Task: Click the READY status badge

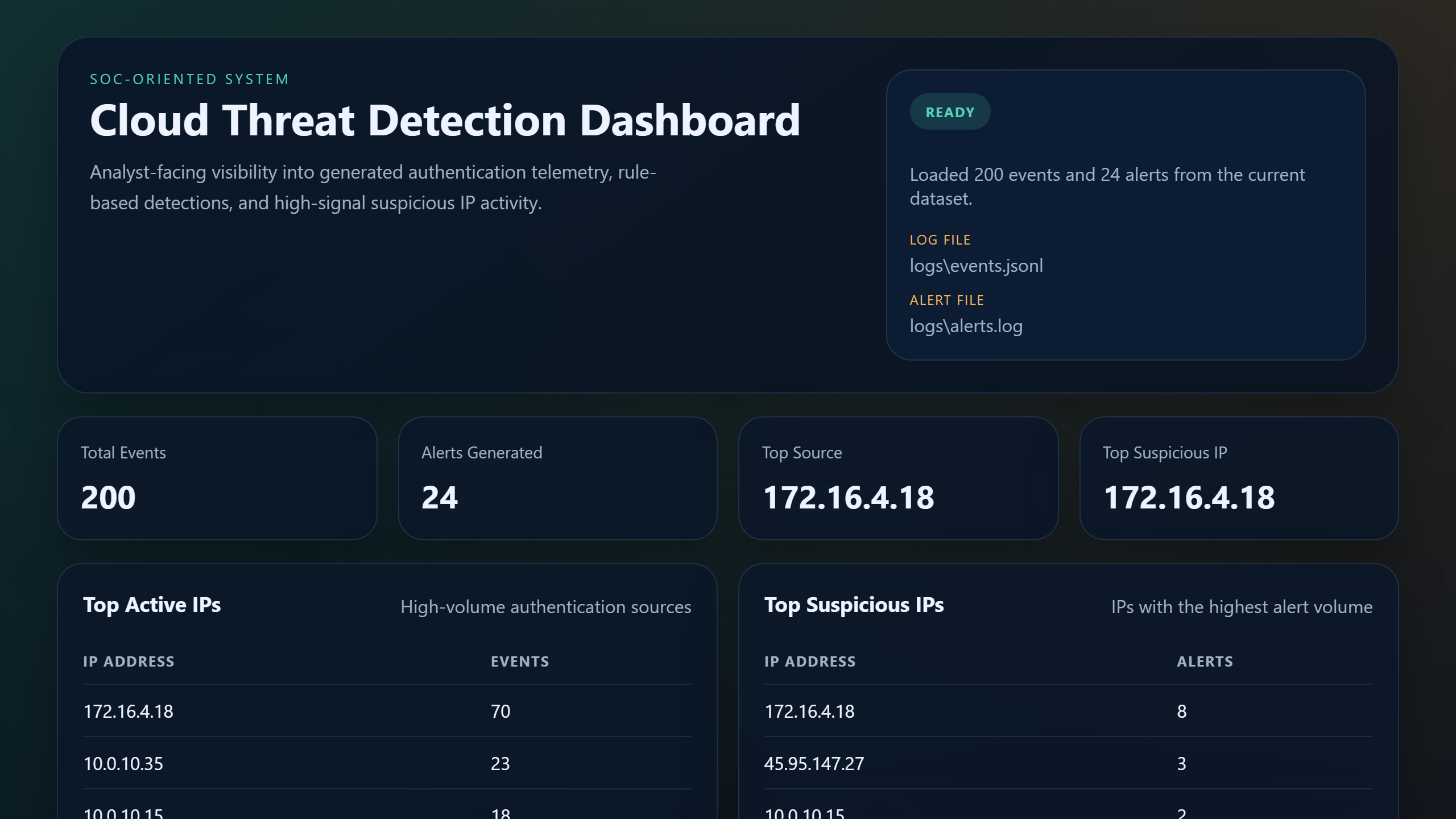Action: [949, 111]
